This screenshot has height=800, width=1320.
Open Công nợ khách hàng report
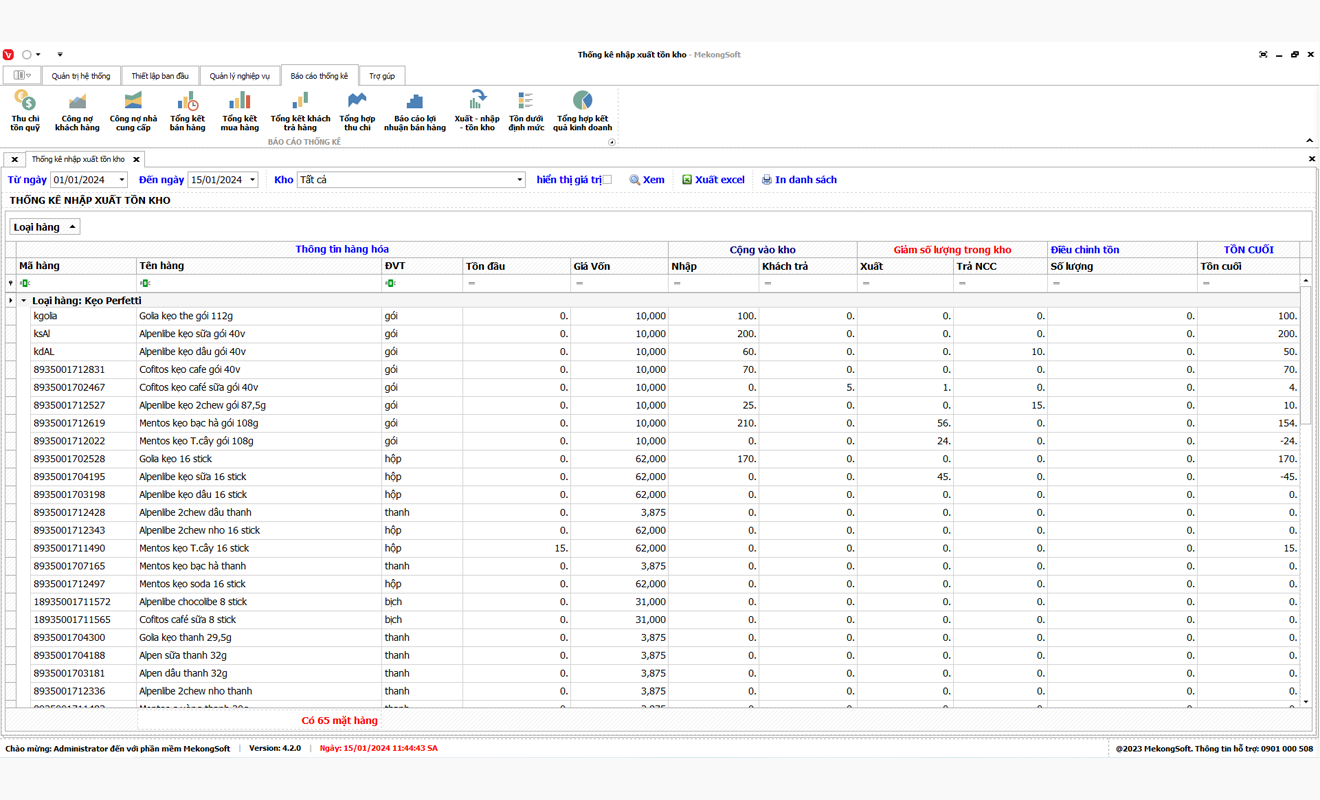[77, 111]
